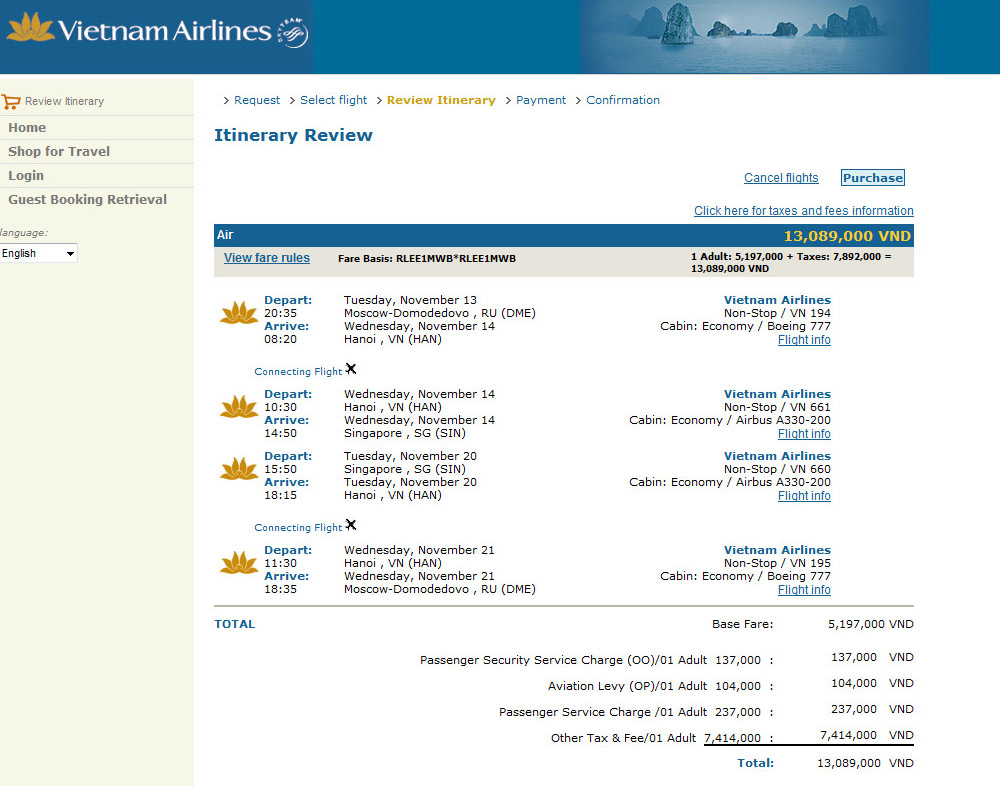The height and width of the screenshot is (786, 1000).
Task: Click the 1 Adult fare breakdown text
Action: pyautogui.click(x=791, y=262)
